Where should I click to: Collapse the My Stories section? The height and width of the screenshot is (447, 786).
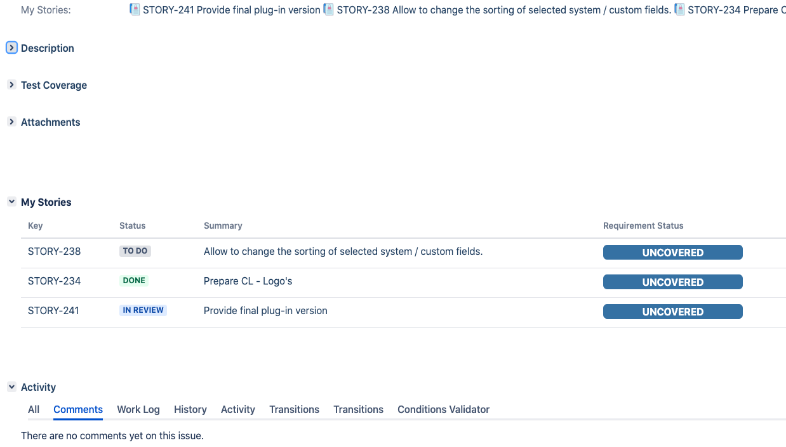[12, 202]
